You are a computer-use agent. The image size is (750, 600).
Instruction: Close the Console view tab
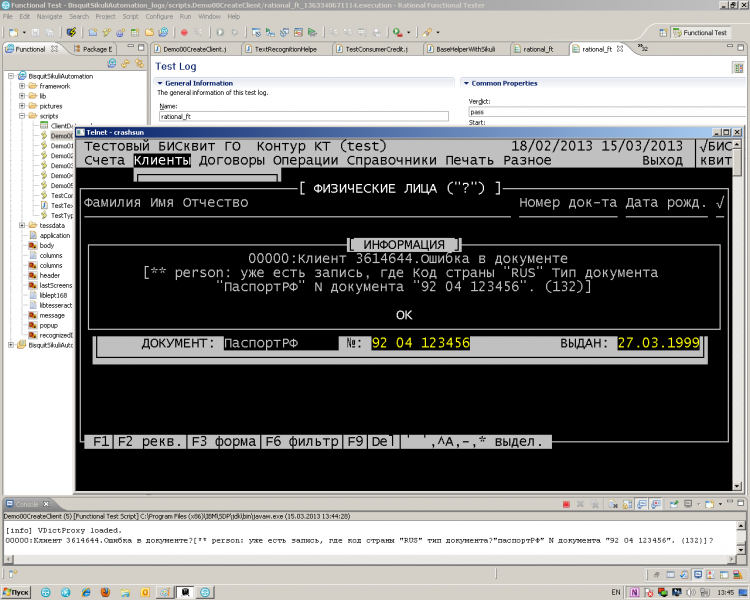45,504
